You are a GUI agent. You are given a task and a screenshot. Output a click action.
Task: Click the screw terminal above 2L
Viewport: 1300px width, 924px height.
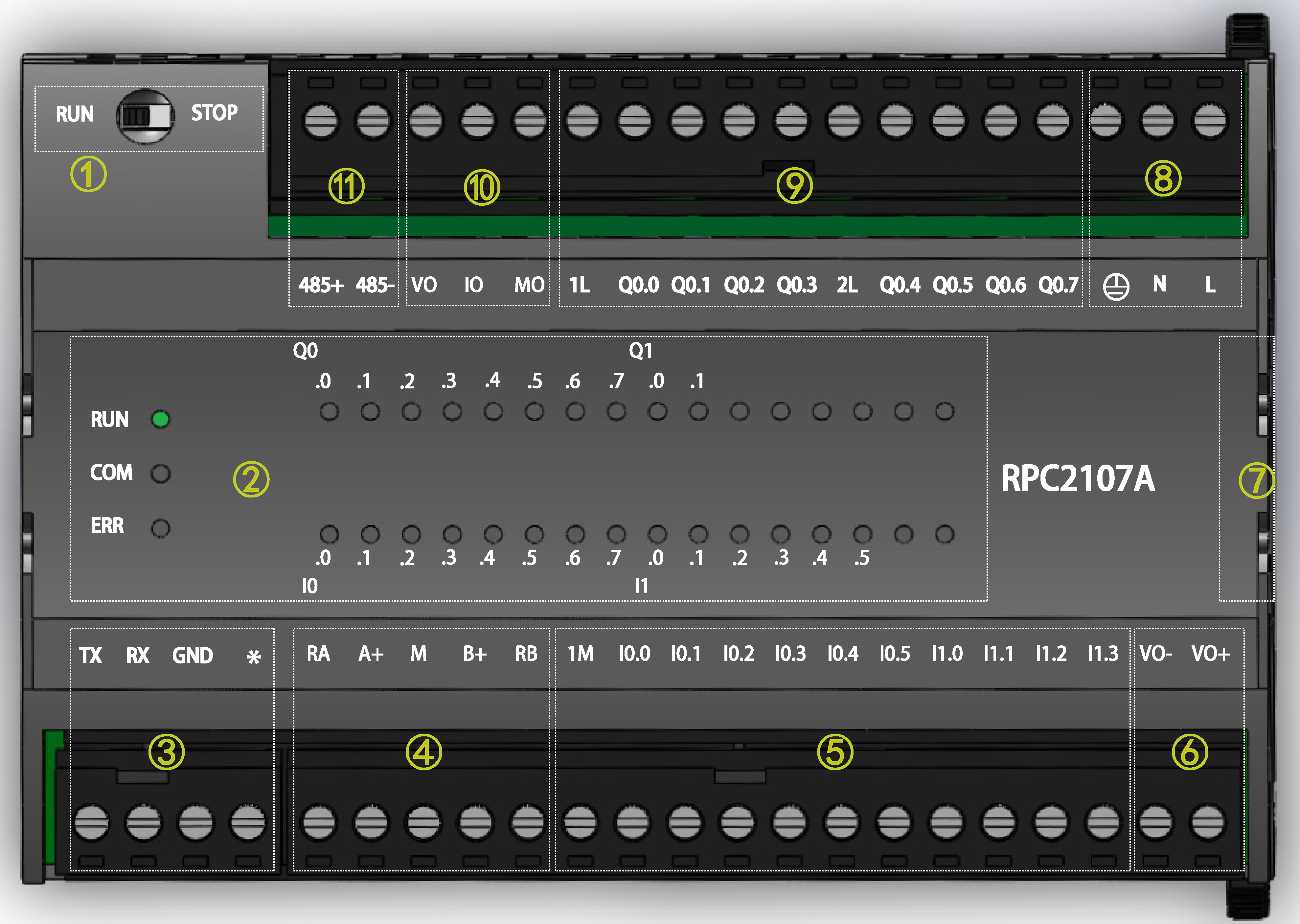click(844, 121)
